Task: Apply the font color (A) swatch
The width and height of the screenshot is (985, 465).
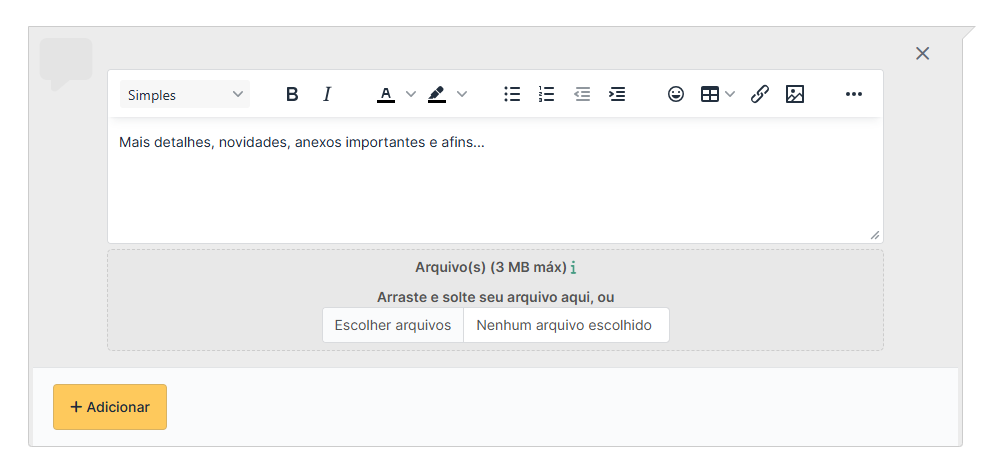Action: [x=386, y=94]
